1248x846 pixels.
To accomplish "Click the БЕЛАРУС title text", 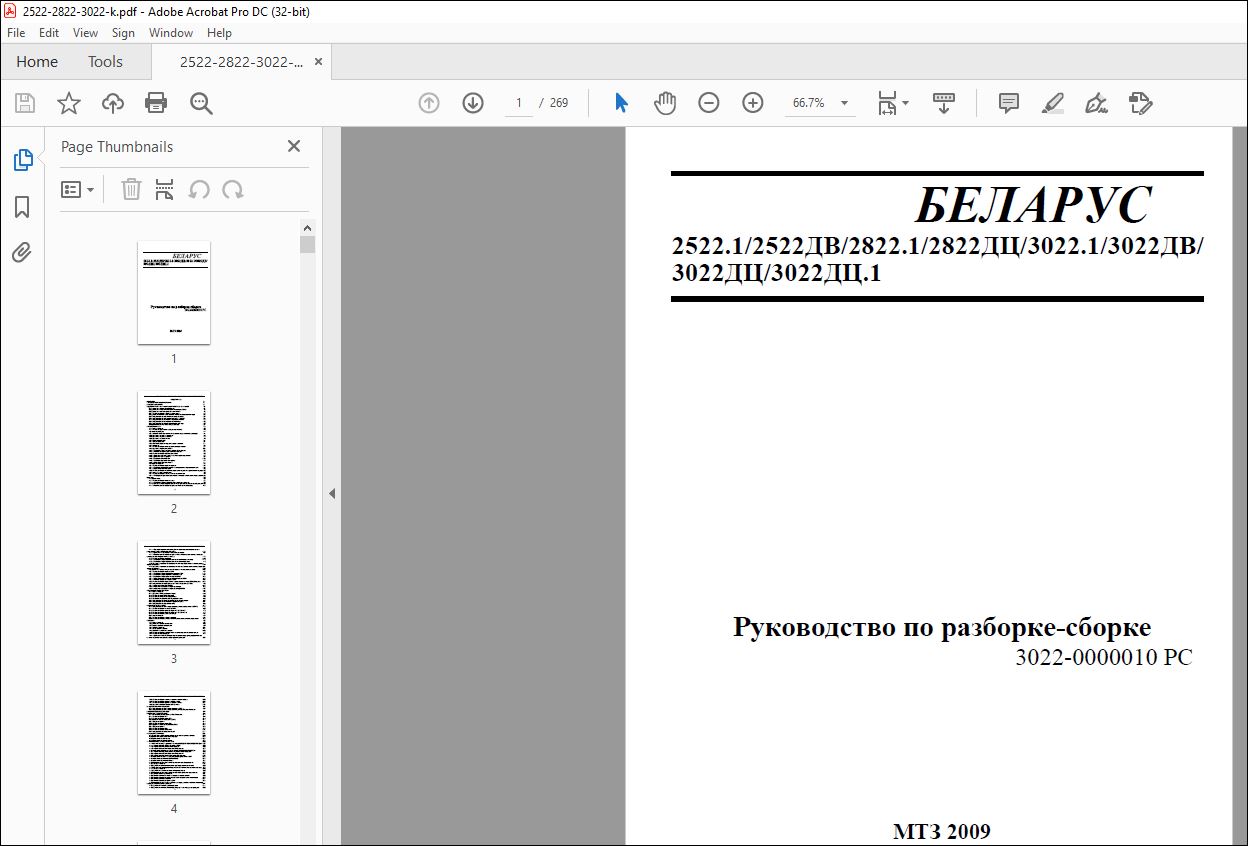I will tap(1033, 205).
